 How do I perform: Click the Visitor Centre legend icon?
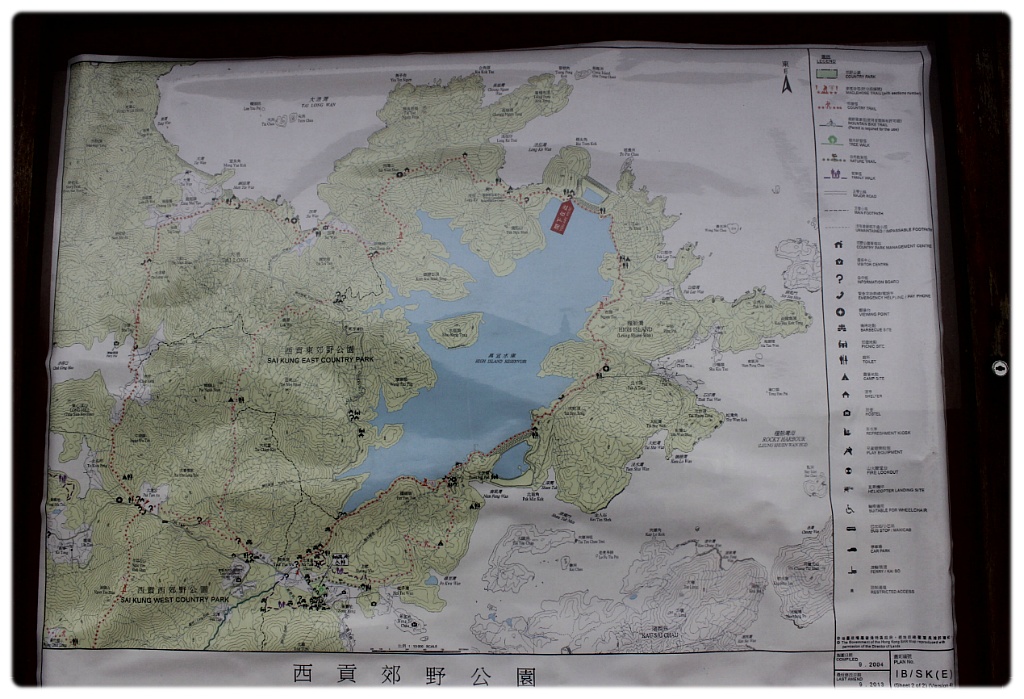839,262
